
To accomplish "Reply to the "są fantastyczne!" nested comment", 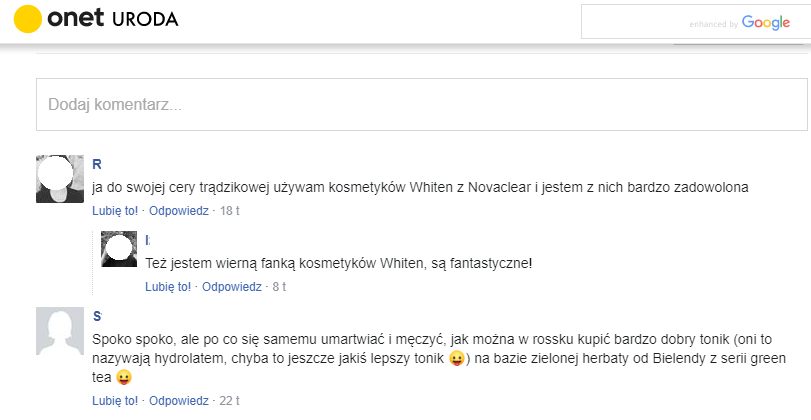I will 231,287.
